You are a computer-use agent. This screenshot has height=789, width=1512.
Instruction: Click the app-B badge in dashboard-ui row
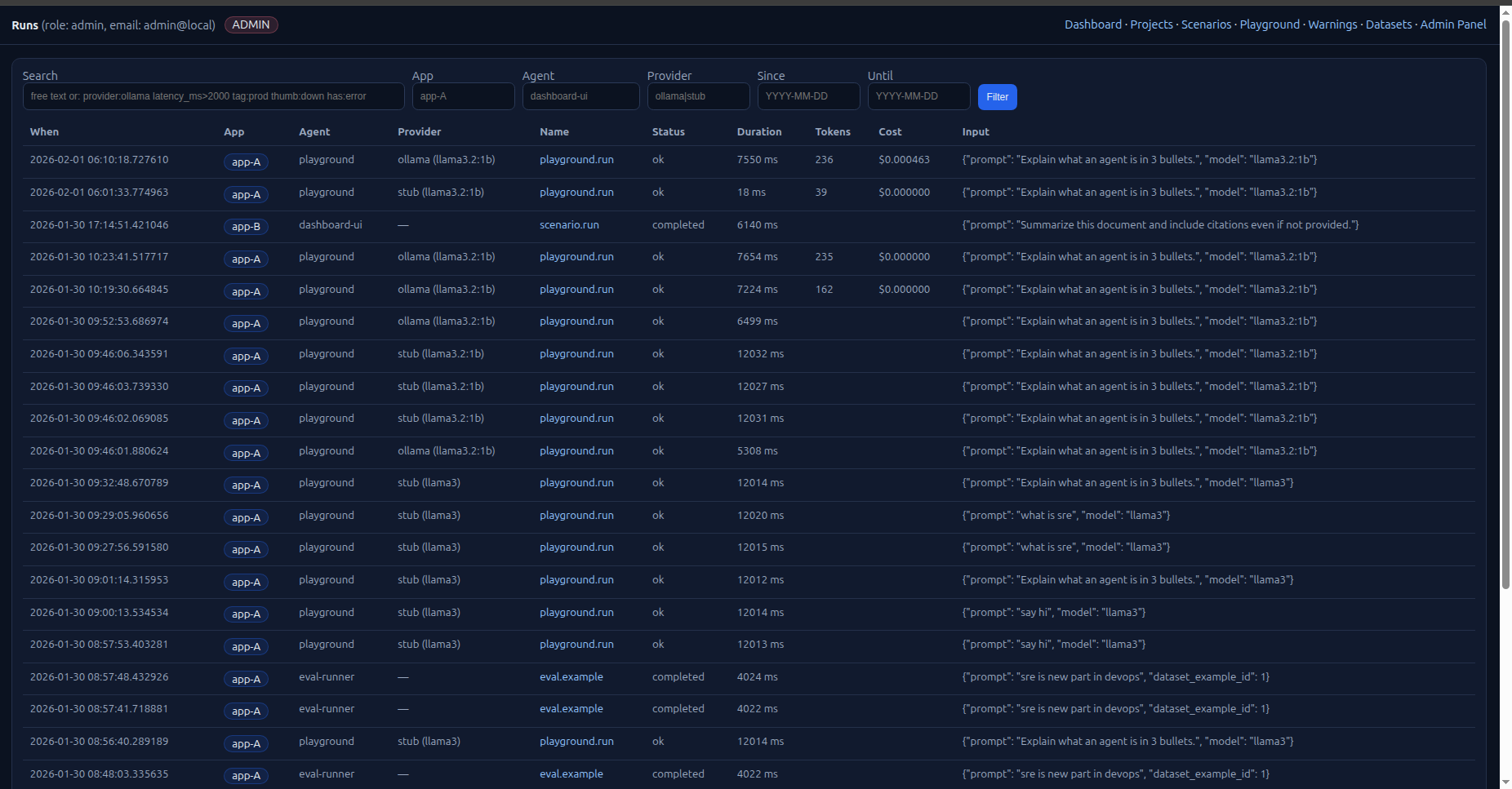tap(246, 227)
